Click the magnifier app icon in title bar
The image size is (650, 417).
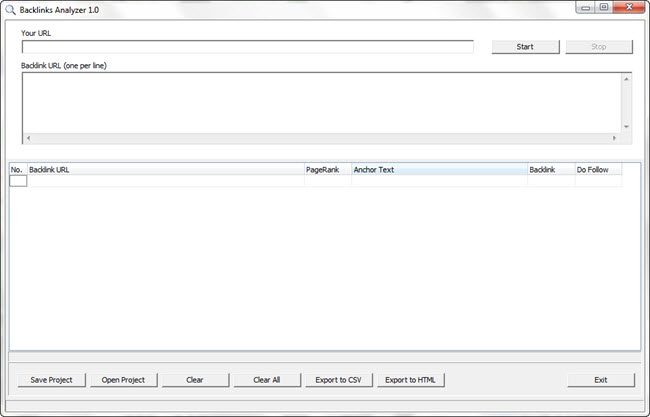point(10,8)
